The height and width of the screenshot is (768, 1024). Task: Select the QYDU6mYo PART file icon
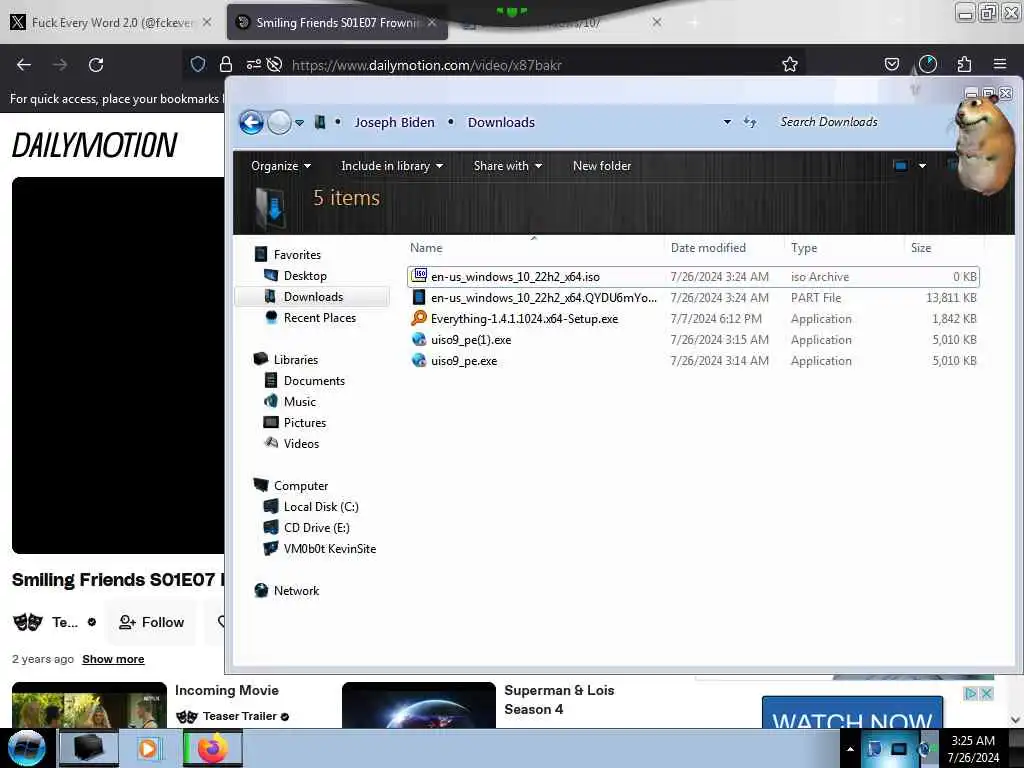(419, 297)
